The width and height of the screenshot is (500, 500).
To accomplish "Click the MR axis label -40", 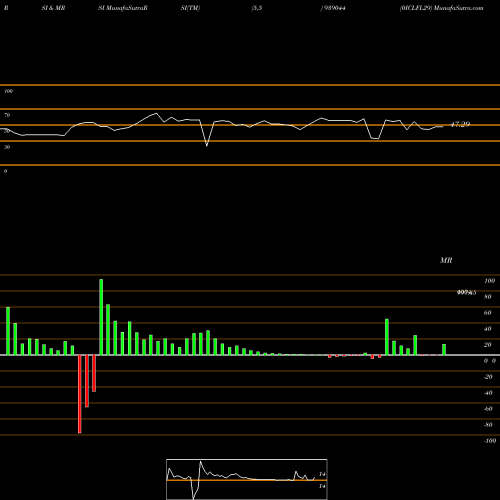I will (488, 393).
